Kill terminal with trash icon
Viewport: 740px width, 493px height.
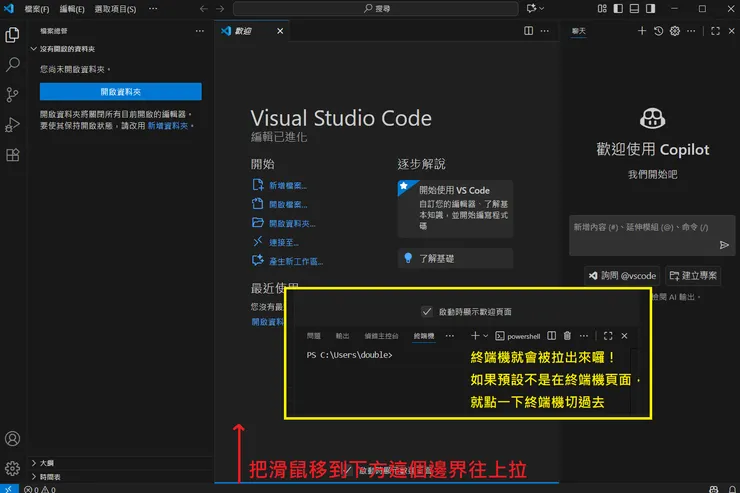[x=567, y=336]
